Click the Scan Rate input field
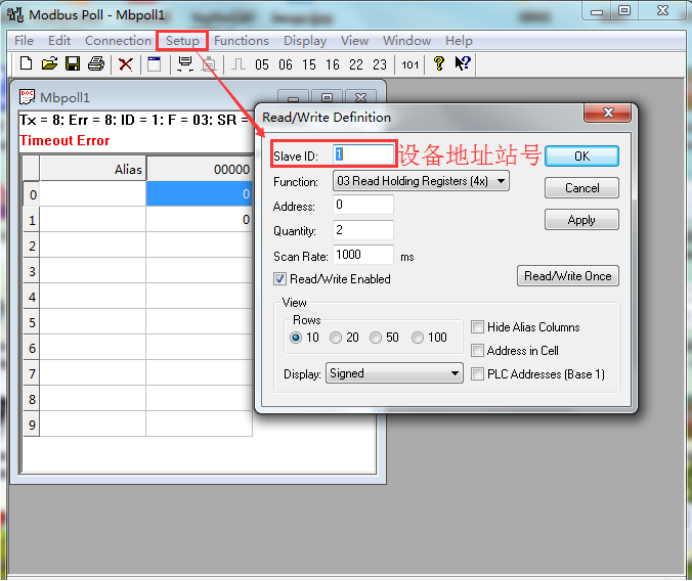This screenshot has width=692, height=581. (362, 256)
